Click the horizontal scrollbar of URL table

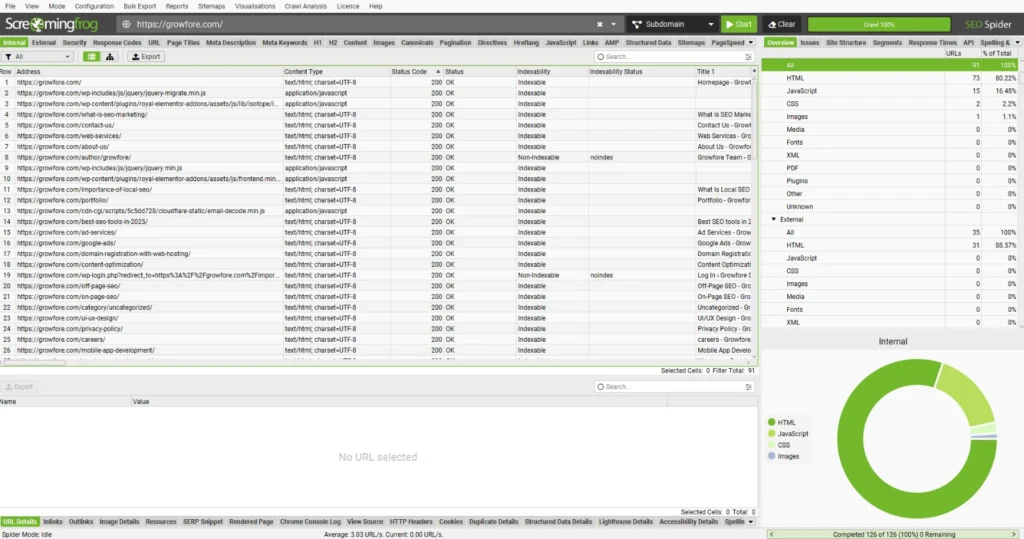pos(33,363)
